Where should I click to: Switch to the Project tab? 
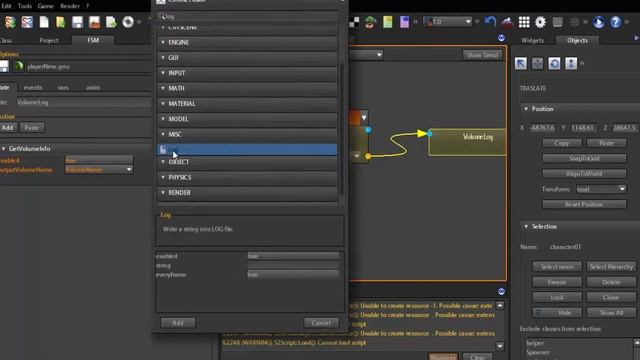[x=49, y=40]
